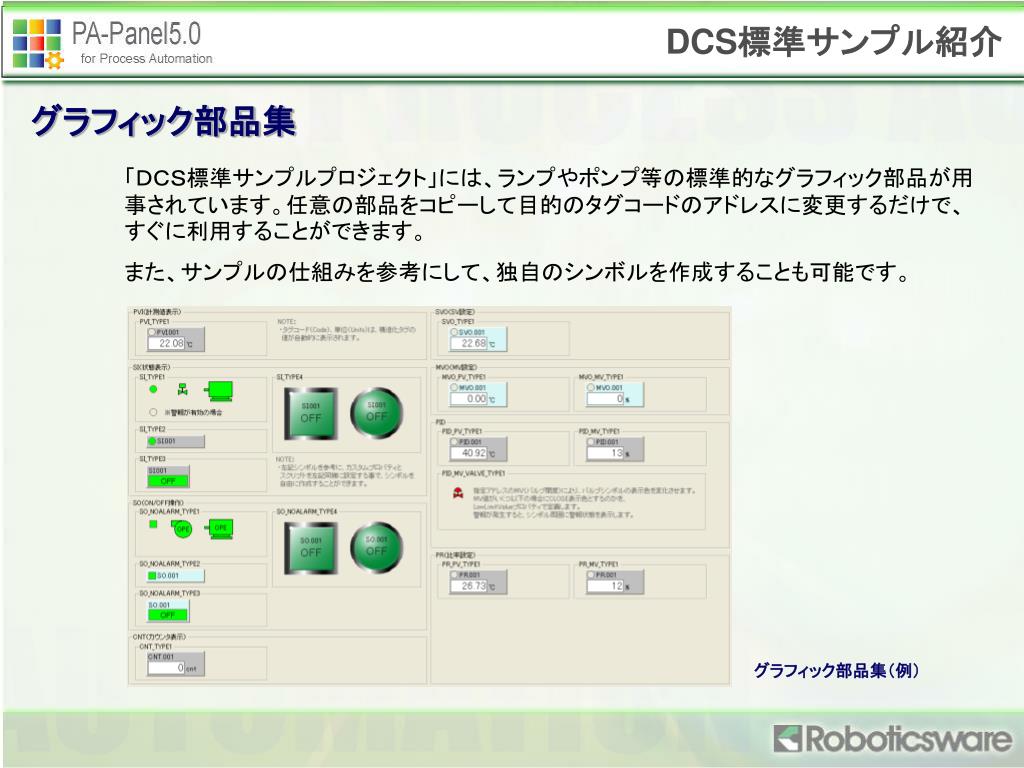1024x768 pixels.
Task: Click the SI001 lamp label in SI_TYPE2
Action: (x=176, y=441)
